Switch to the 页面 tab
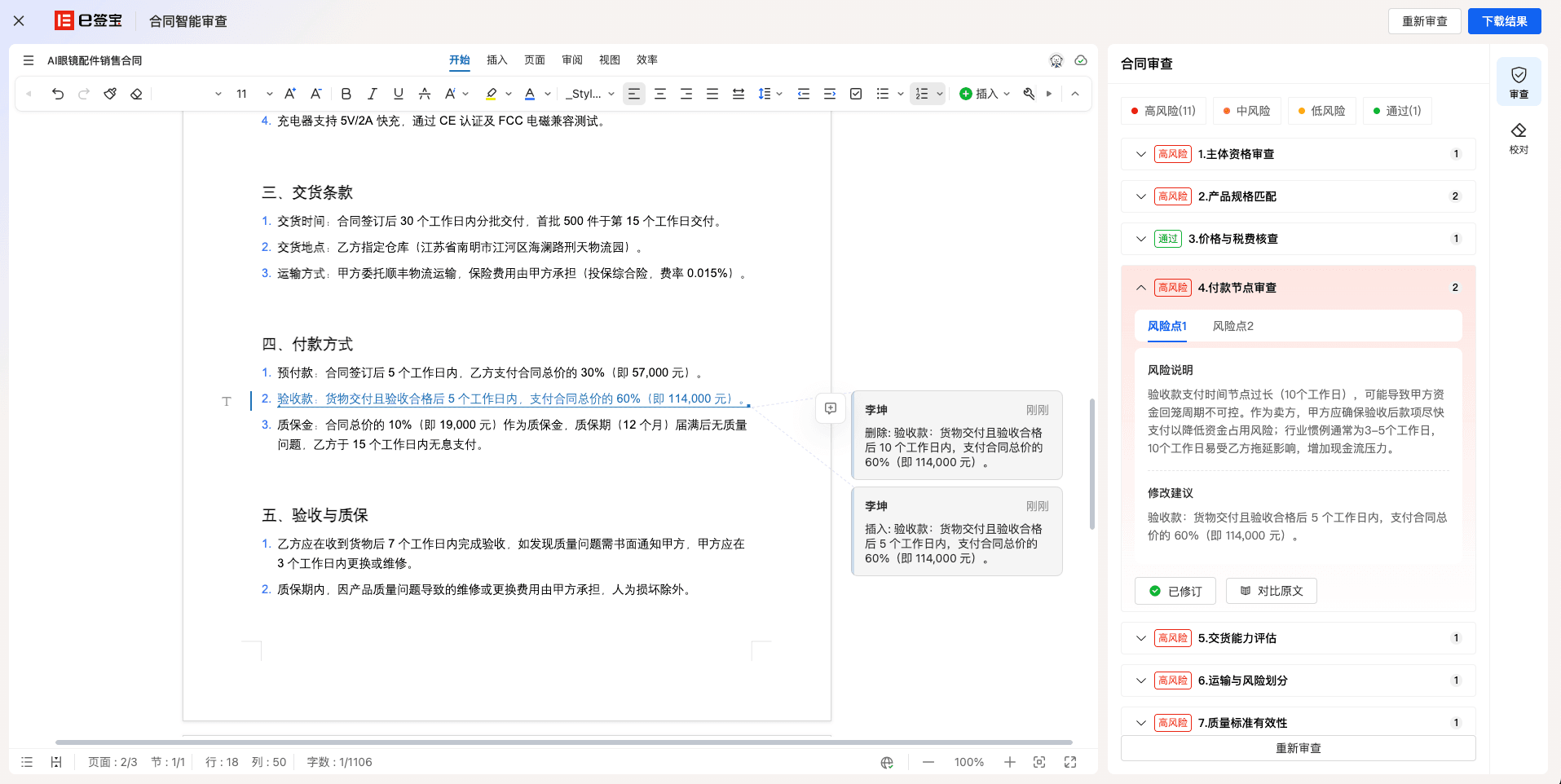 [535, 59]
